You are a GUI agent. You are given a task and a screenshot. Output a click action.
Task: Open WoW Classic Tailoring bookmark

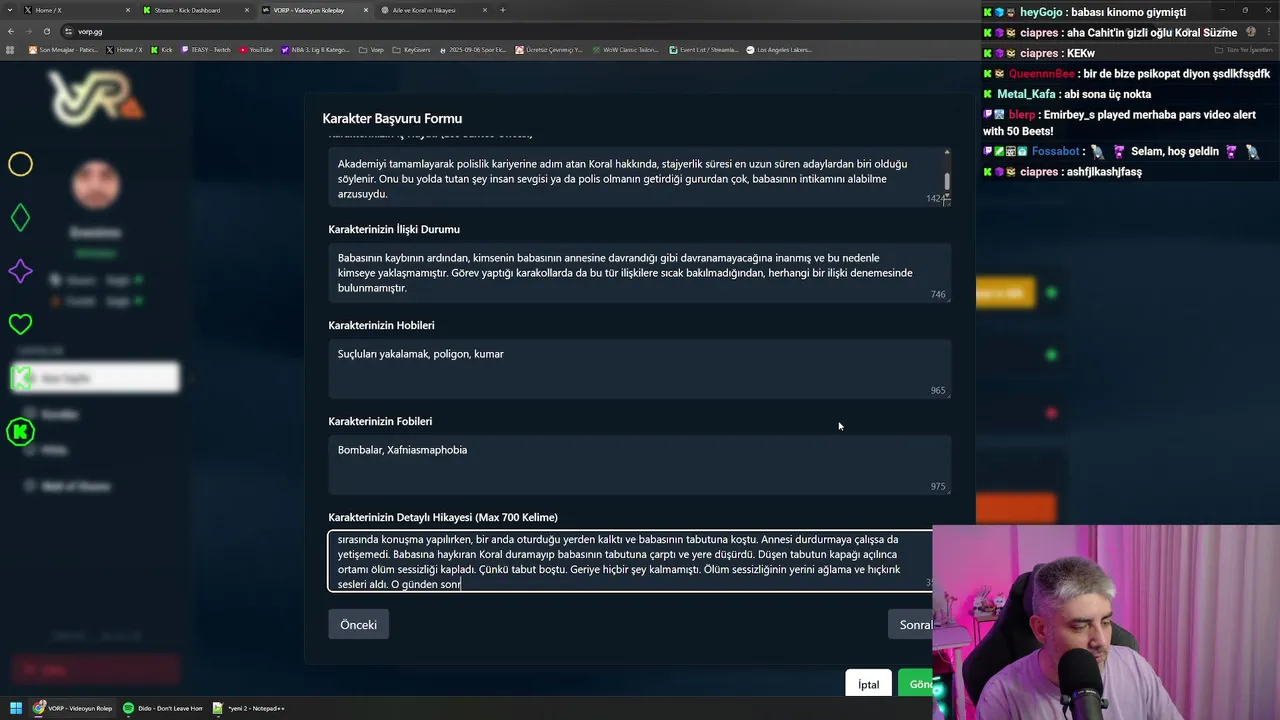click(626, 49)
